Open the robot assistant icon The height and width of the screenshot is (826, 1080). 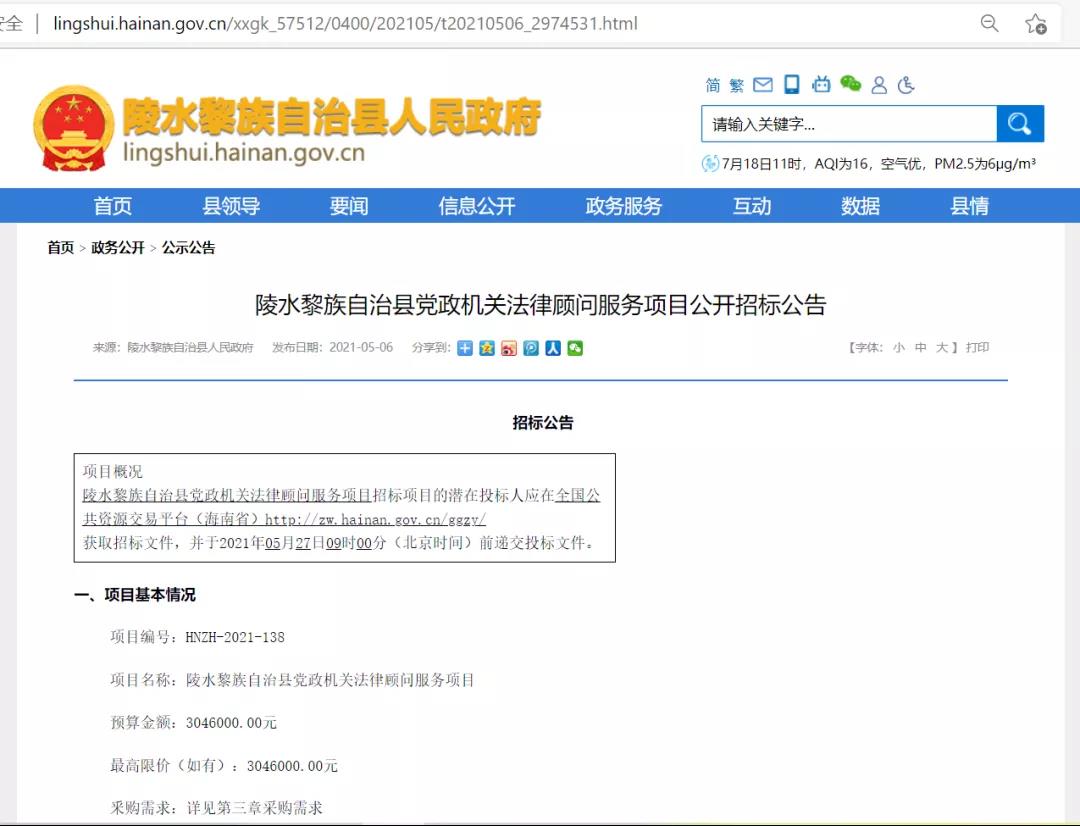click(821, 85)
